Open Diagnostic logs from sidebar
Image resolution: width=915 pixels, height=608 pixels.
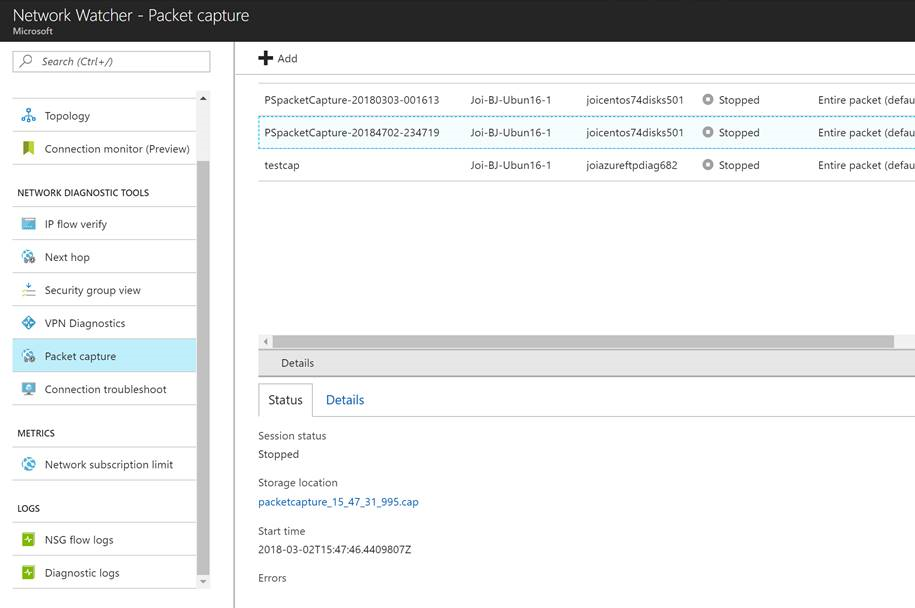click(x=81, y=573)
